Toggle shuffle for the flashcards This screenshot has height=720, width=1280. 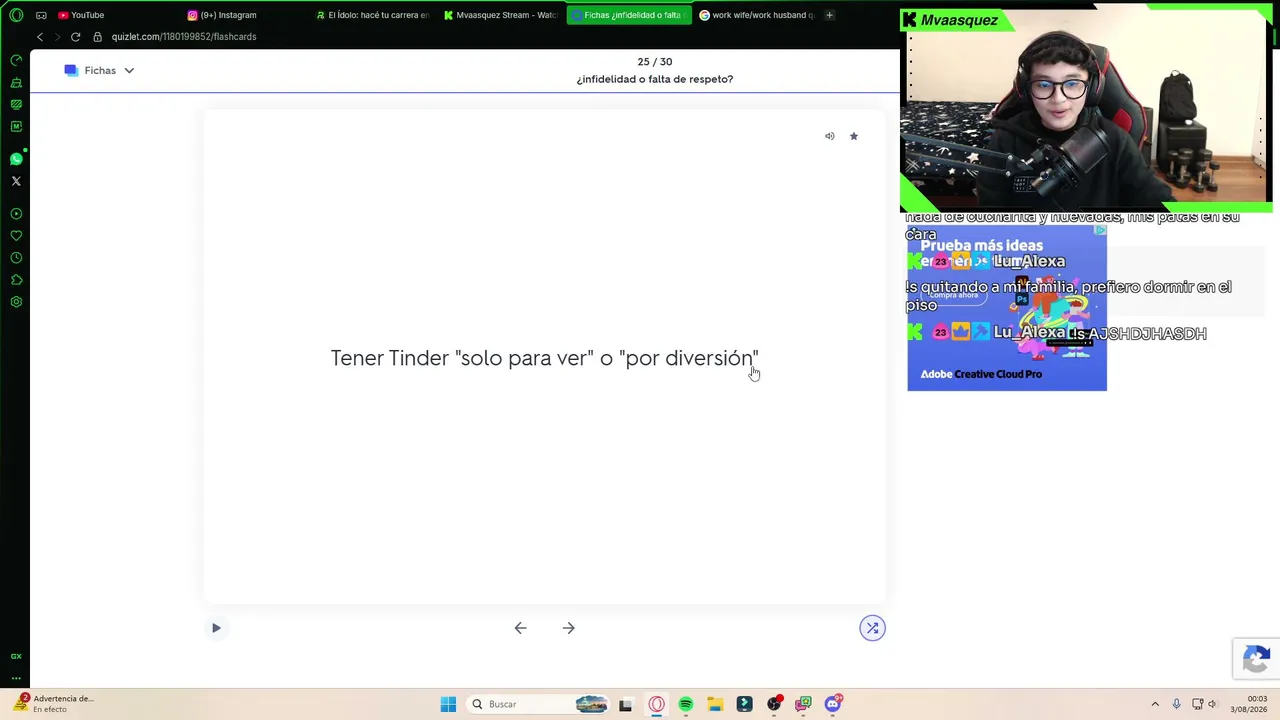(872, 628)
